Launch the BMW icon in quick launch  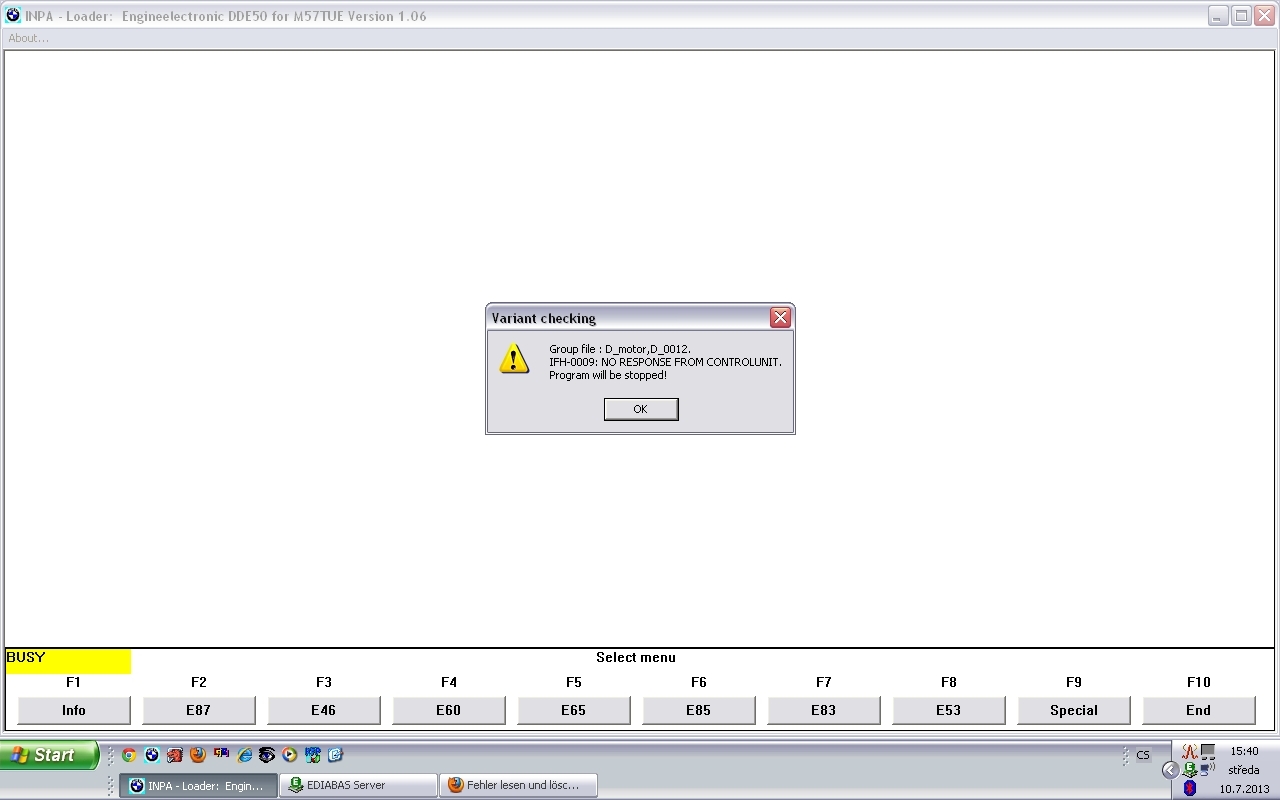(152, 755)
